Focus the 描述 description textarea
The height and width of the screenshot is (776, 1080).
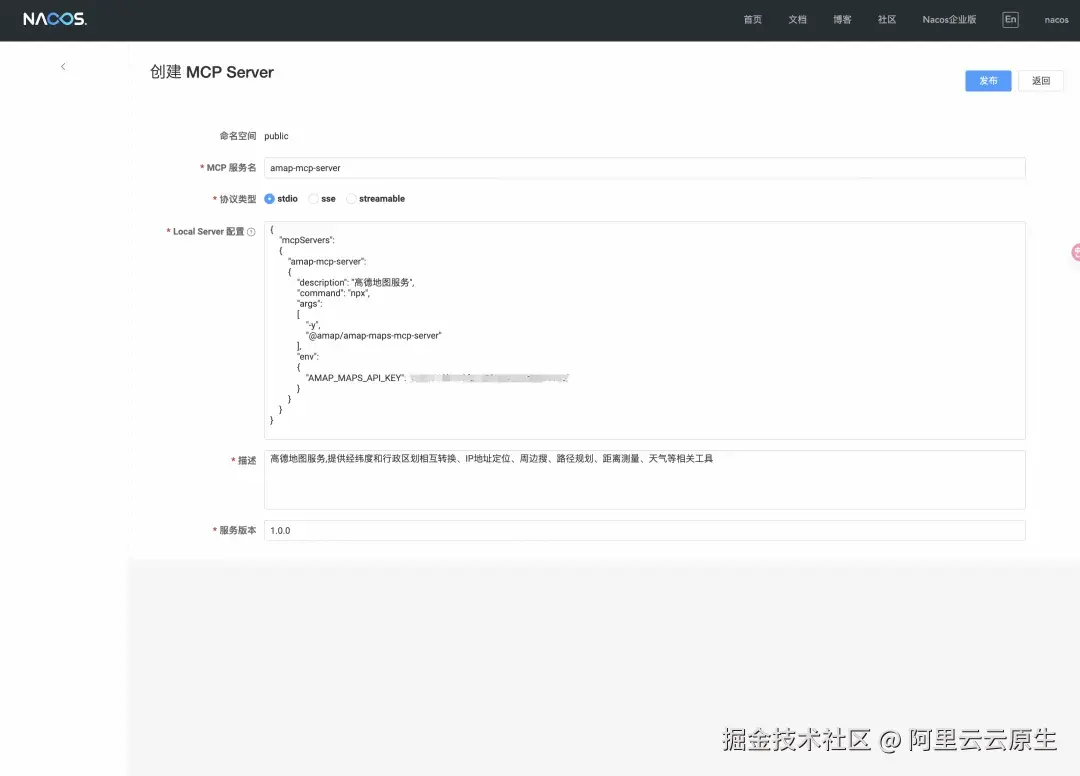click(645, 480)
